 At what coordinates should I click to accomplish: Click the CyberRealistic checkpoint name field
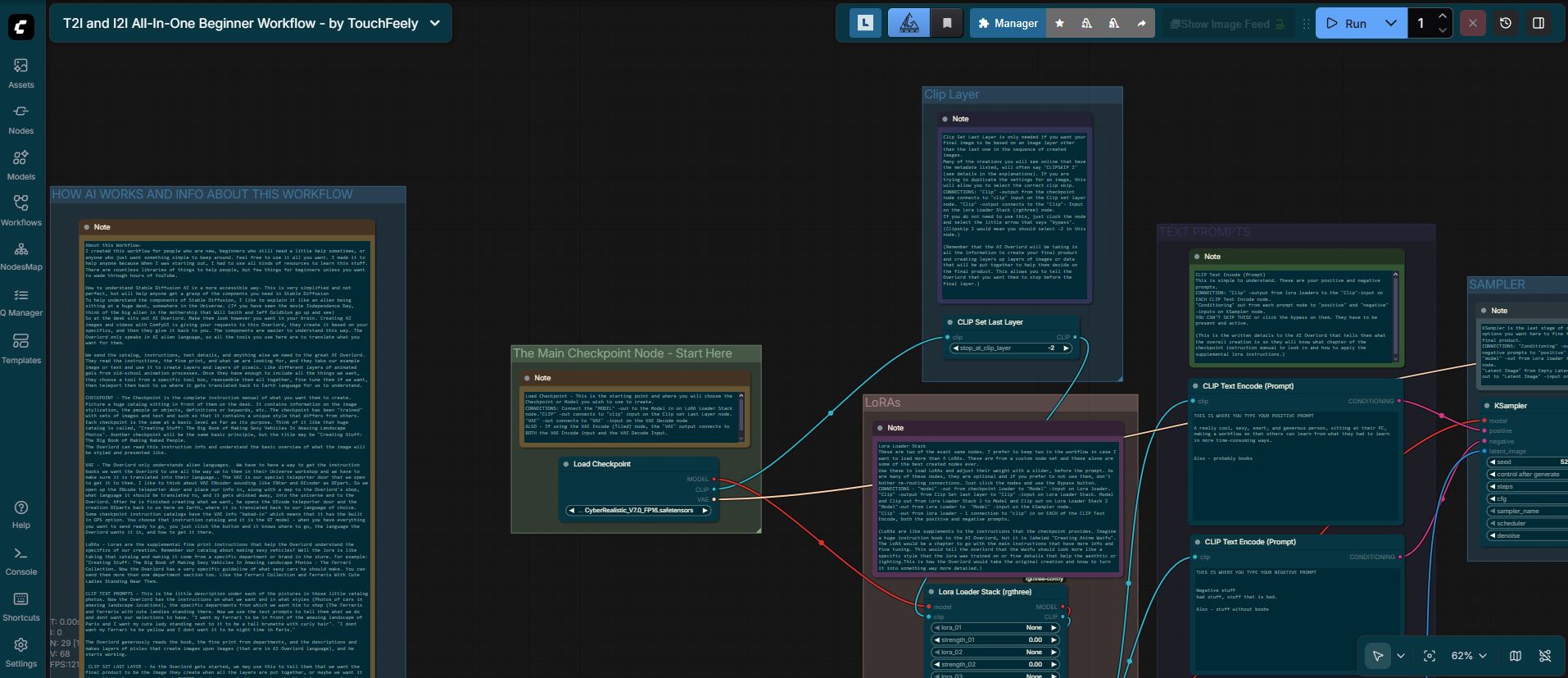click(x=638, y=511)
